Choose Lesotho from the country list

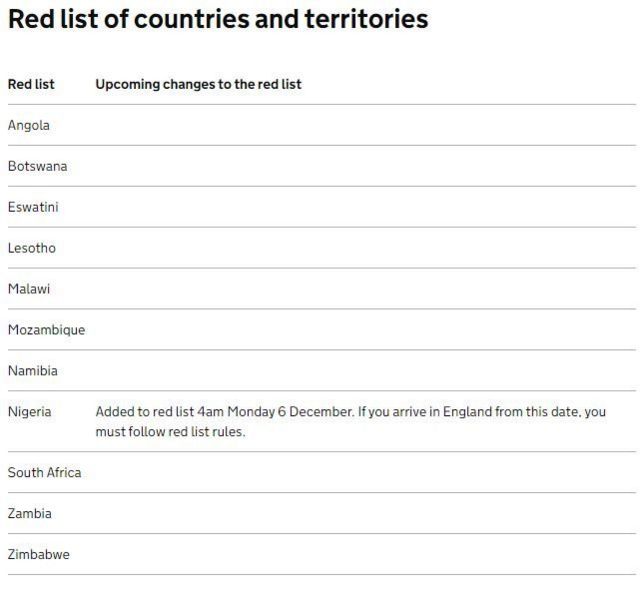32,248
